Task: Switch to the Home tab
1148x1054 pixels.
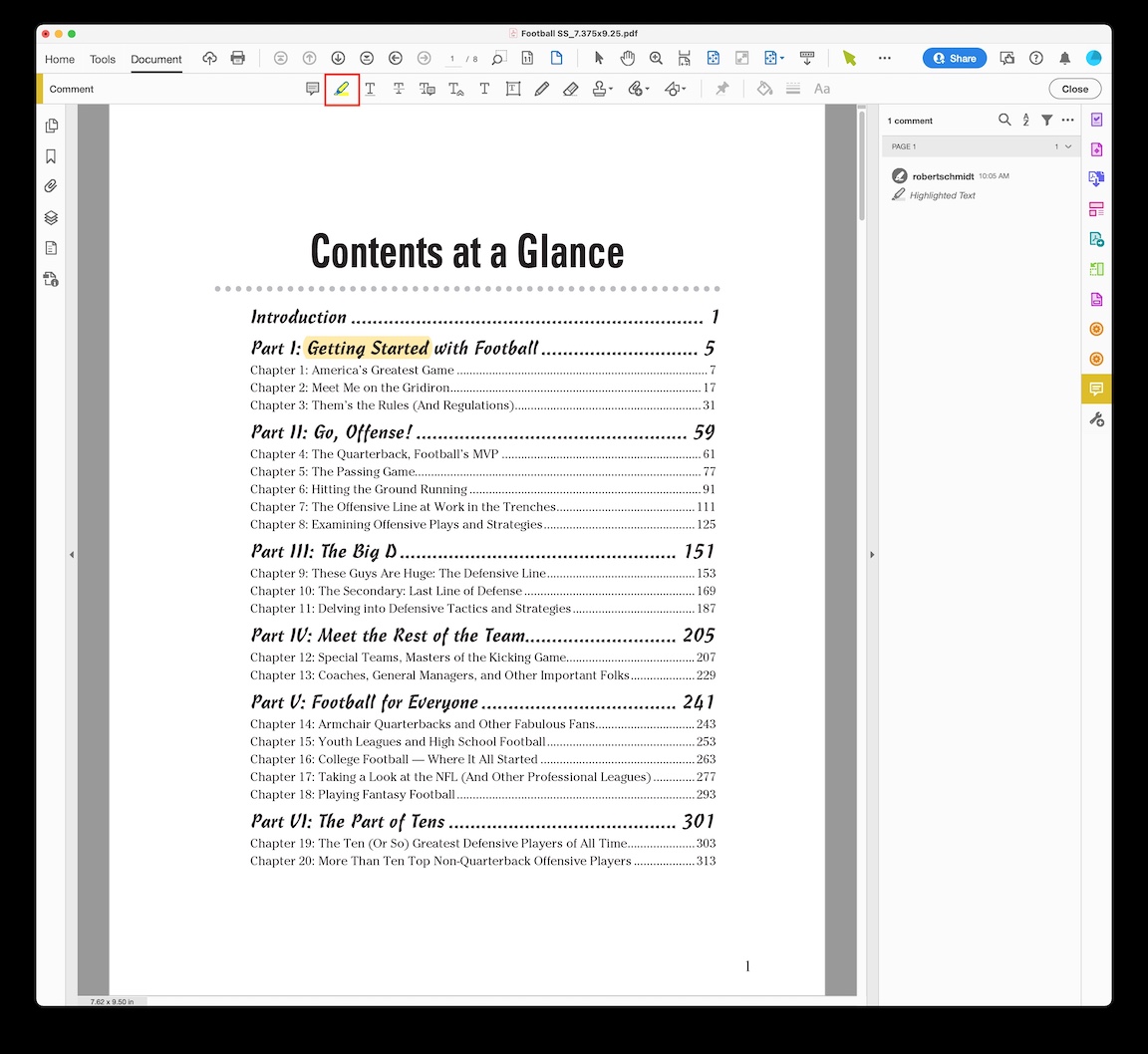Action: click(60, 60)
